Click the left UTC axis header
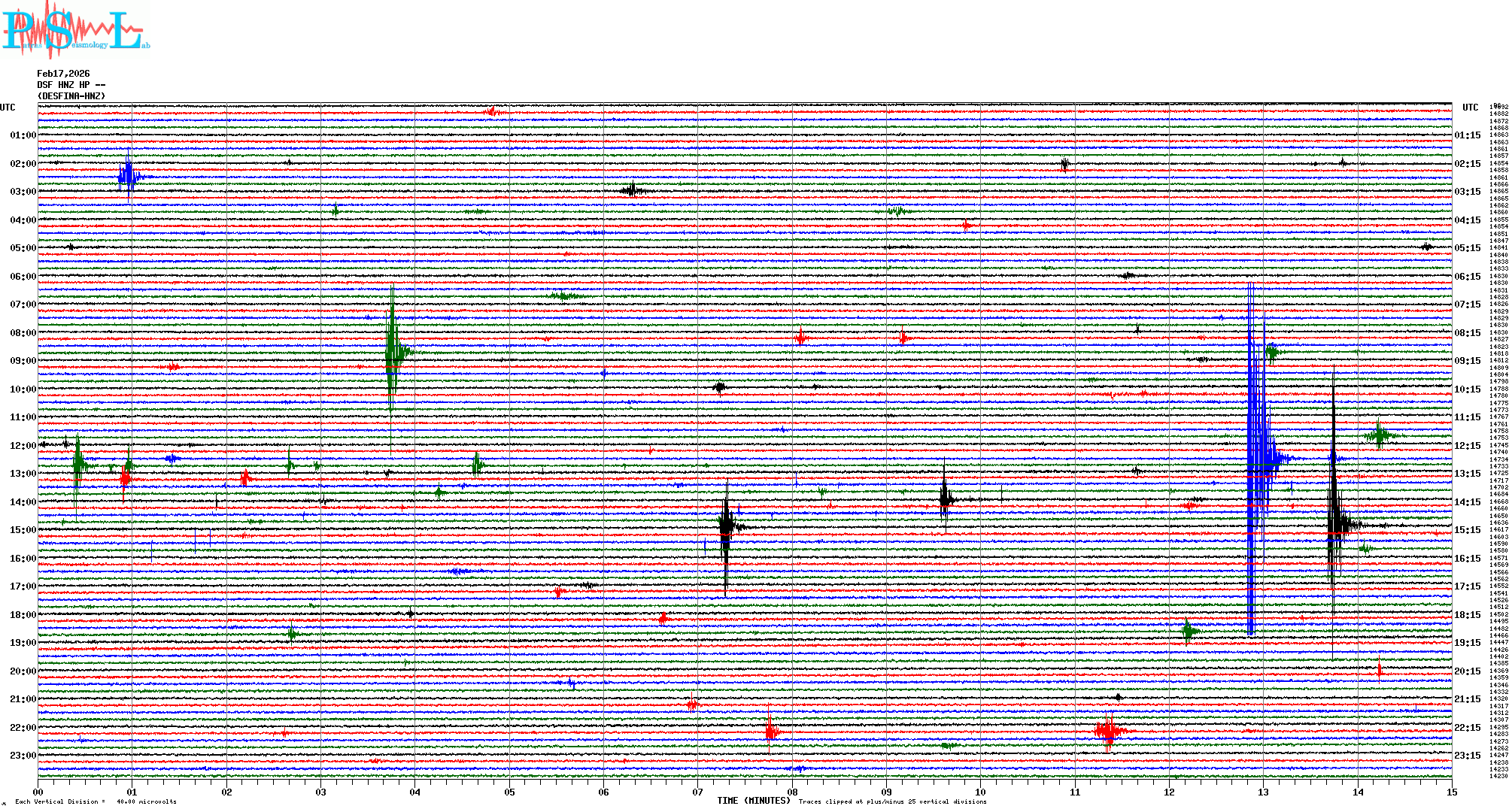 coord(8,108)
